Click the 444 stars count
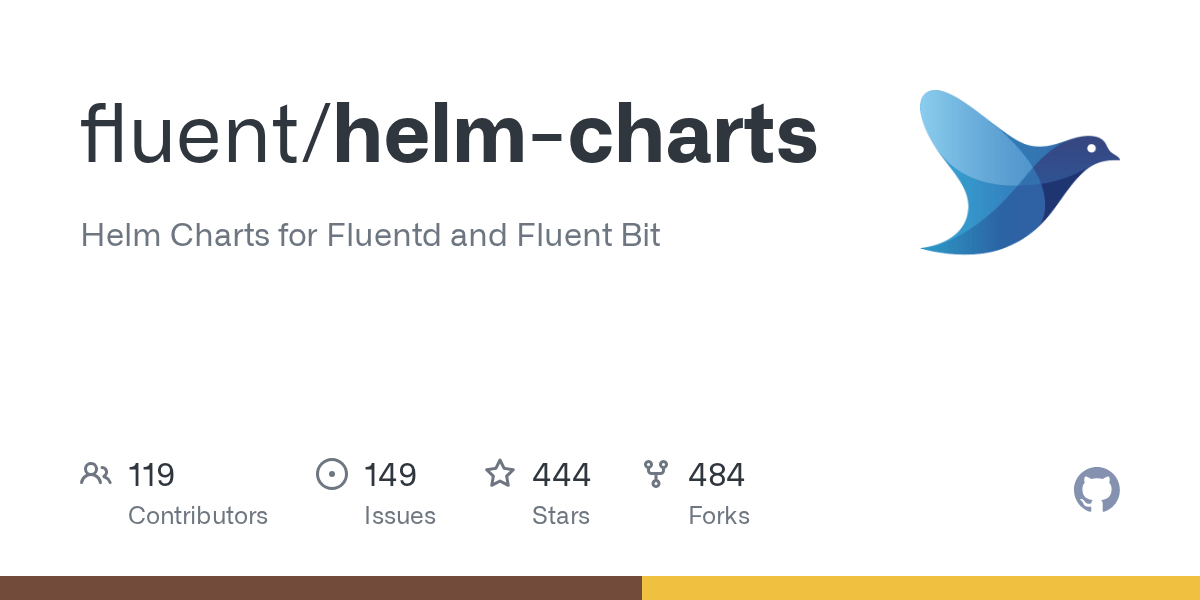Viewport: 1200px width, 600px height. pos(561,474)
